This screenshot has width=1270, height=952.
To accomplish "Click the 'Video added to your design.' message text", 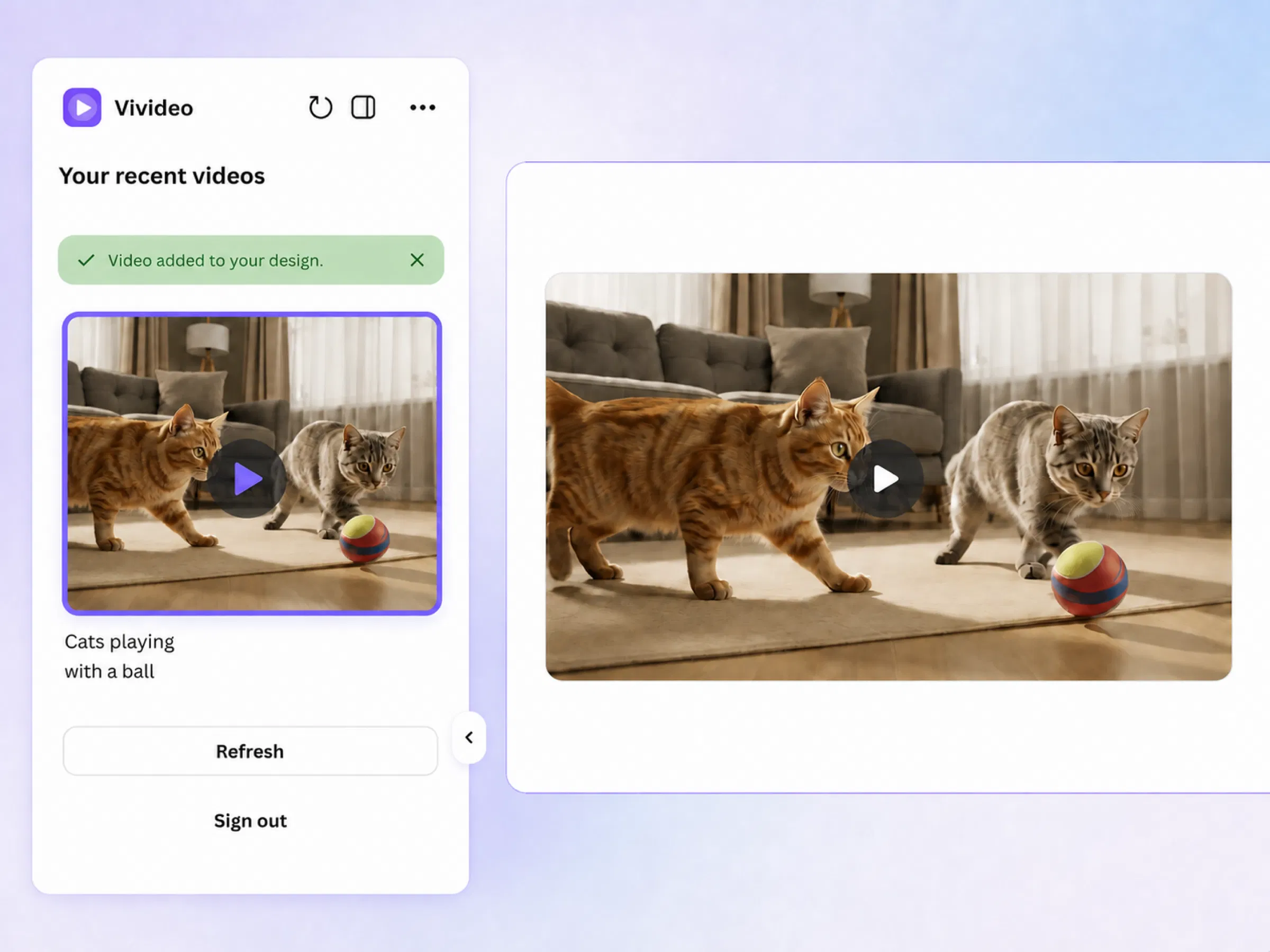I will point(216,261).
